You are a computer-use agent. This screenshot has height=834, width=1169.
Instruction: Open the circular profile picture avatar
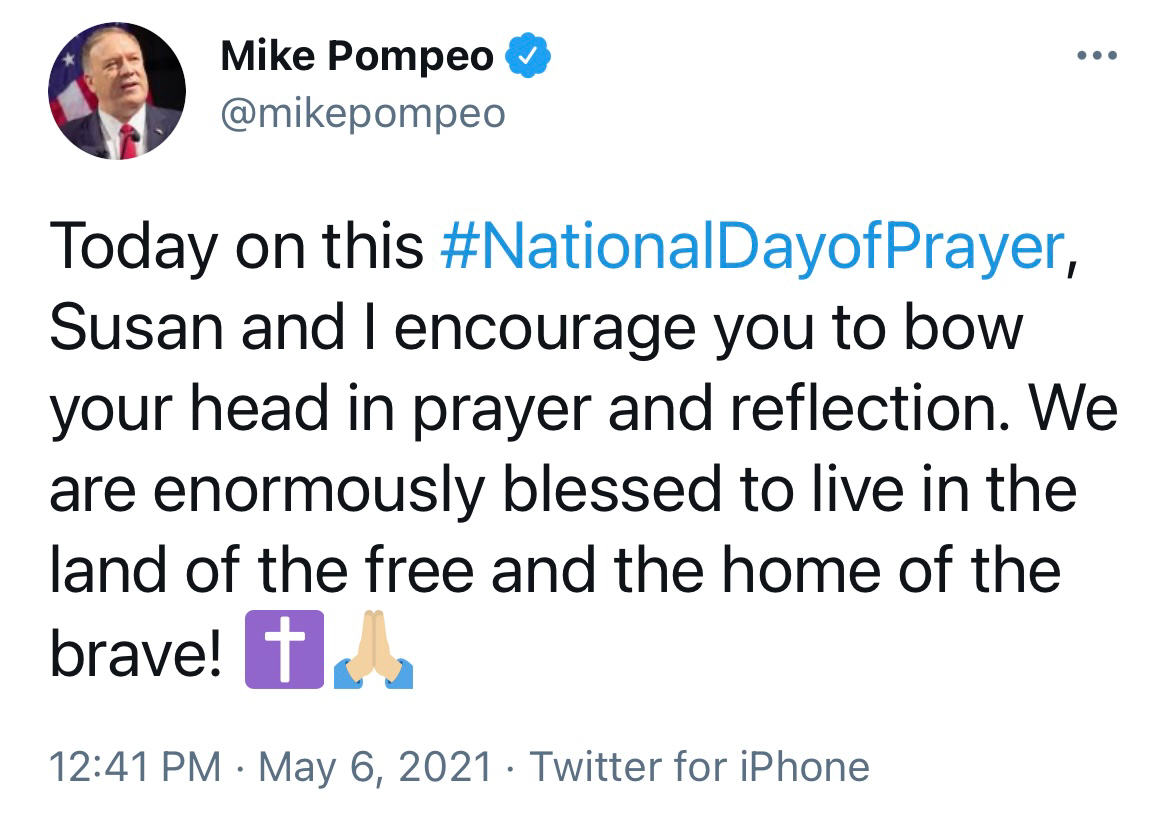click(x=117, y=91)
